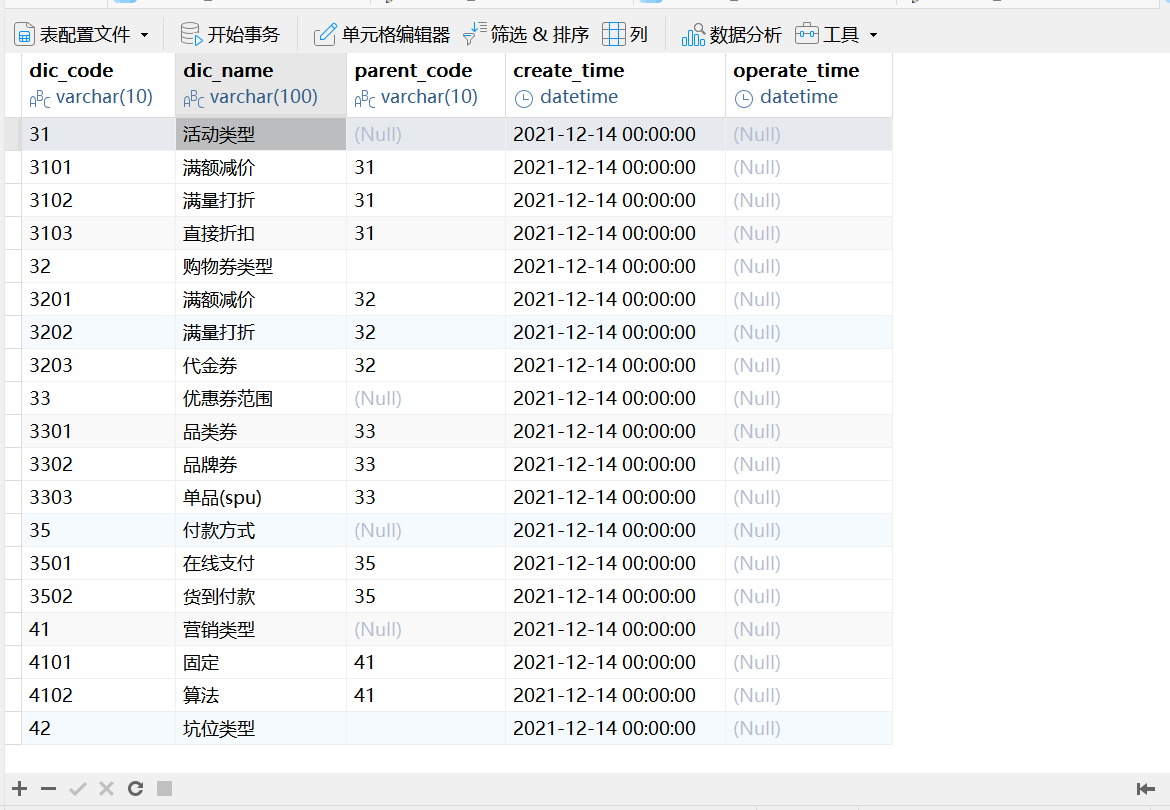The width and height of the screenshot is (1170, 810).
Task: Click the refresh icon in bottom bar
Action: coord(136,788)
